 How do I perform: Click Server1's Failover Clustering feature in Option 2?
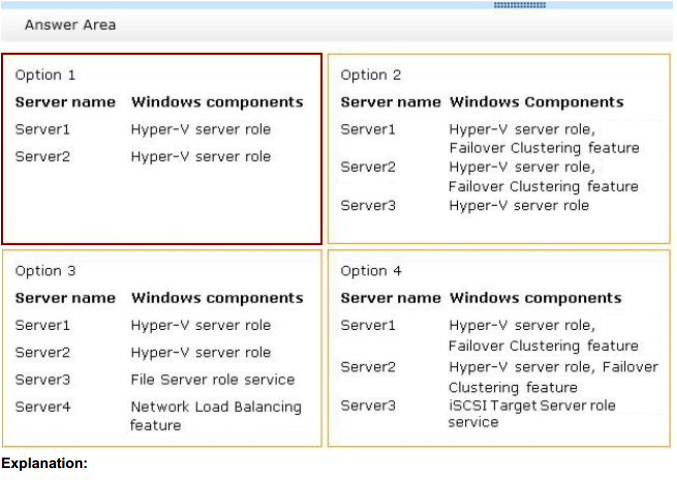[544, 148]
